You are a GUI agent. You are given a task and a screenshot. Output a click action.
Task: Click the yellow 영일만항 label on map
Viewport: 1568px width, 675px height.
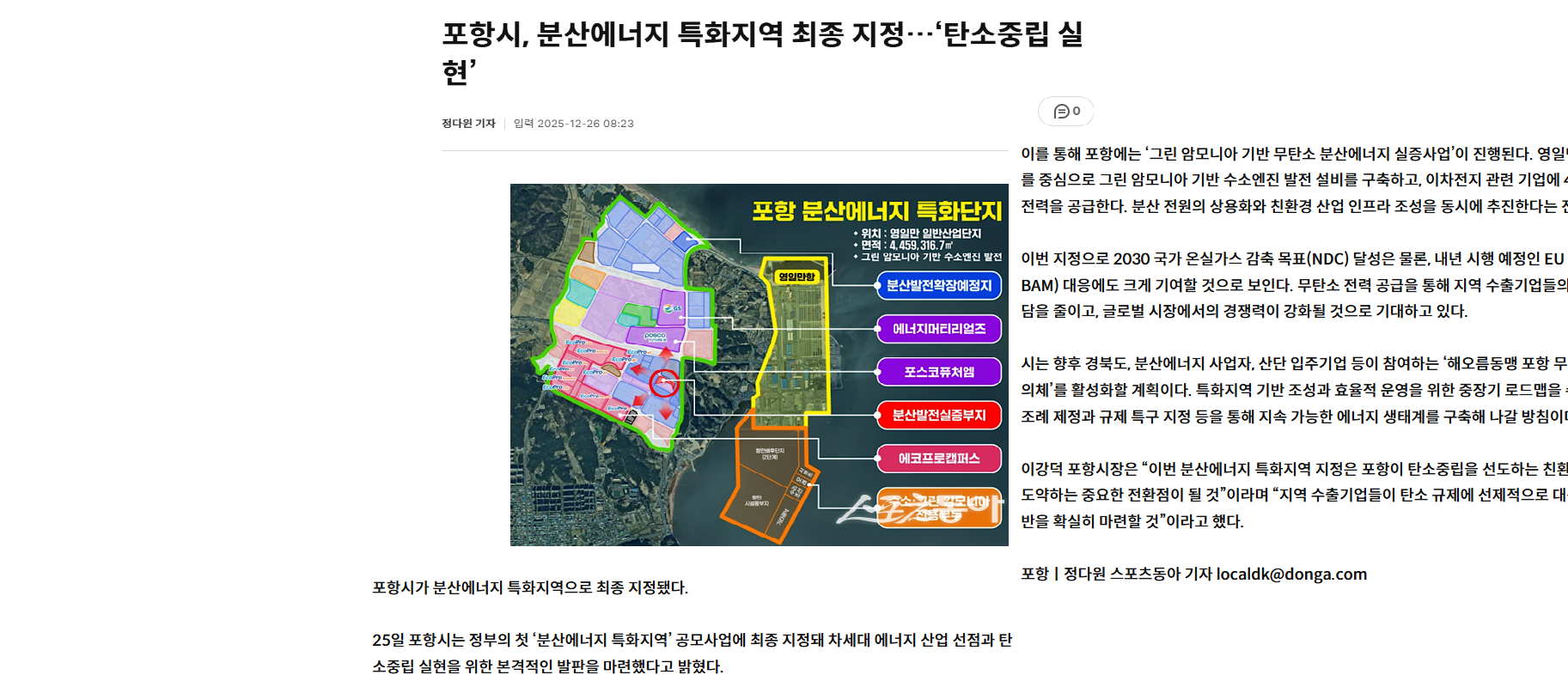[796, 277]
